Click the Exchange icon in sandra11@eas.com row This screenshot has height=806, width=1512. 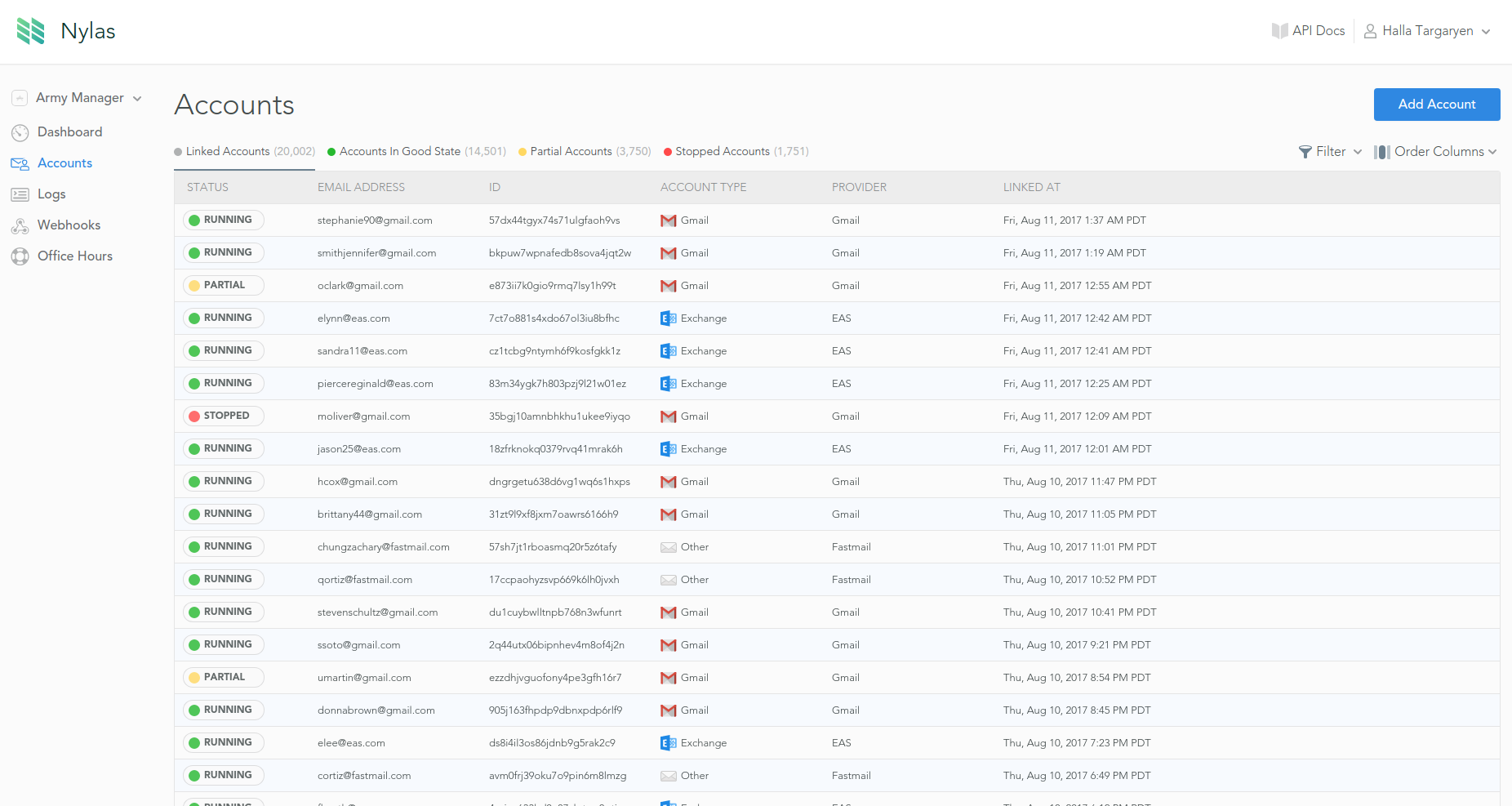(668, 351)
